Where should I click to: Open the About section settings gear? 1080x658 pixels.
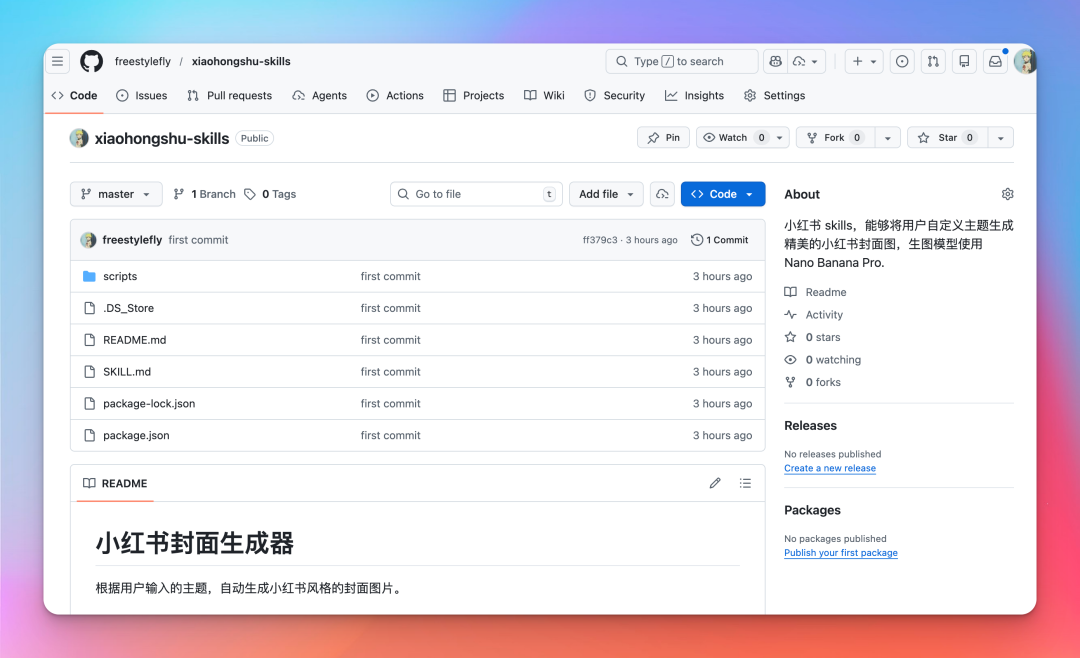(x=1007, y=193)
